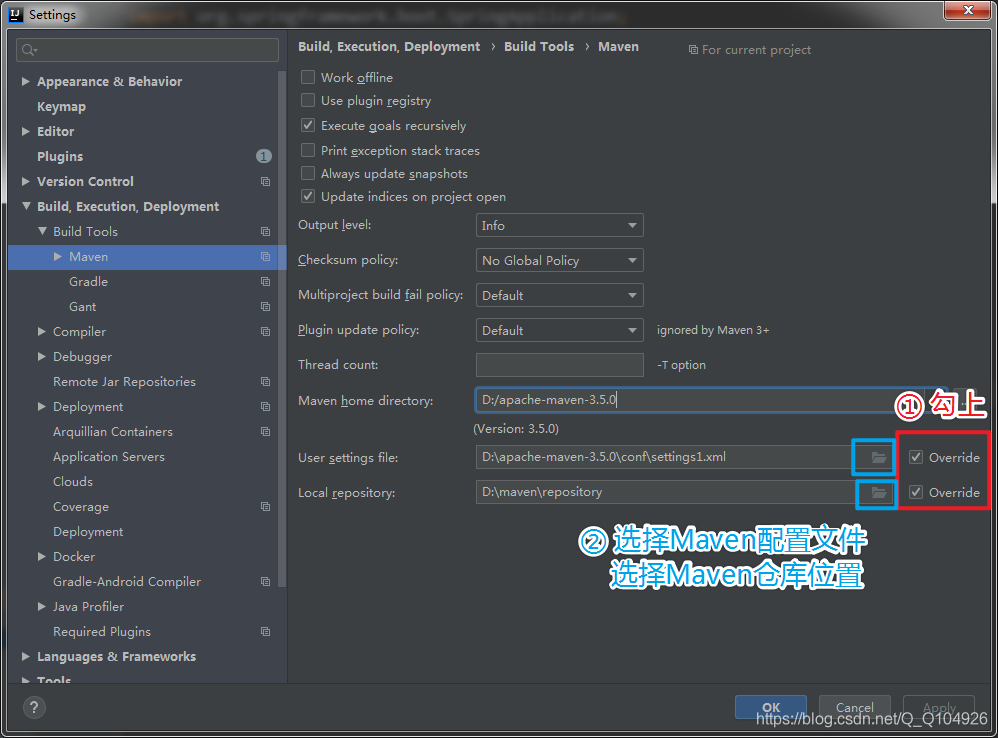Click project-level icon next to Version Control
998x738 pixels.
pyautogui.click(x=265, y=181)
